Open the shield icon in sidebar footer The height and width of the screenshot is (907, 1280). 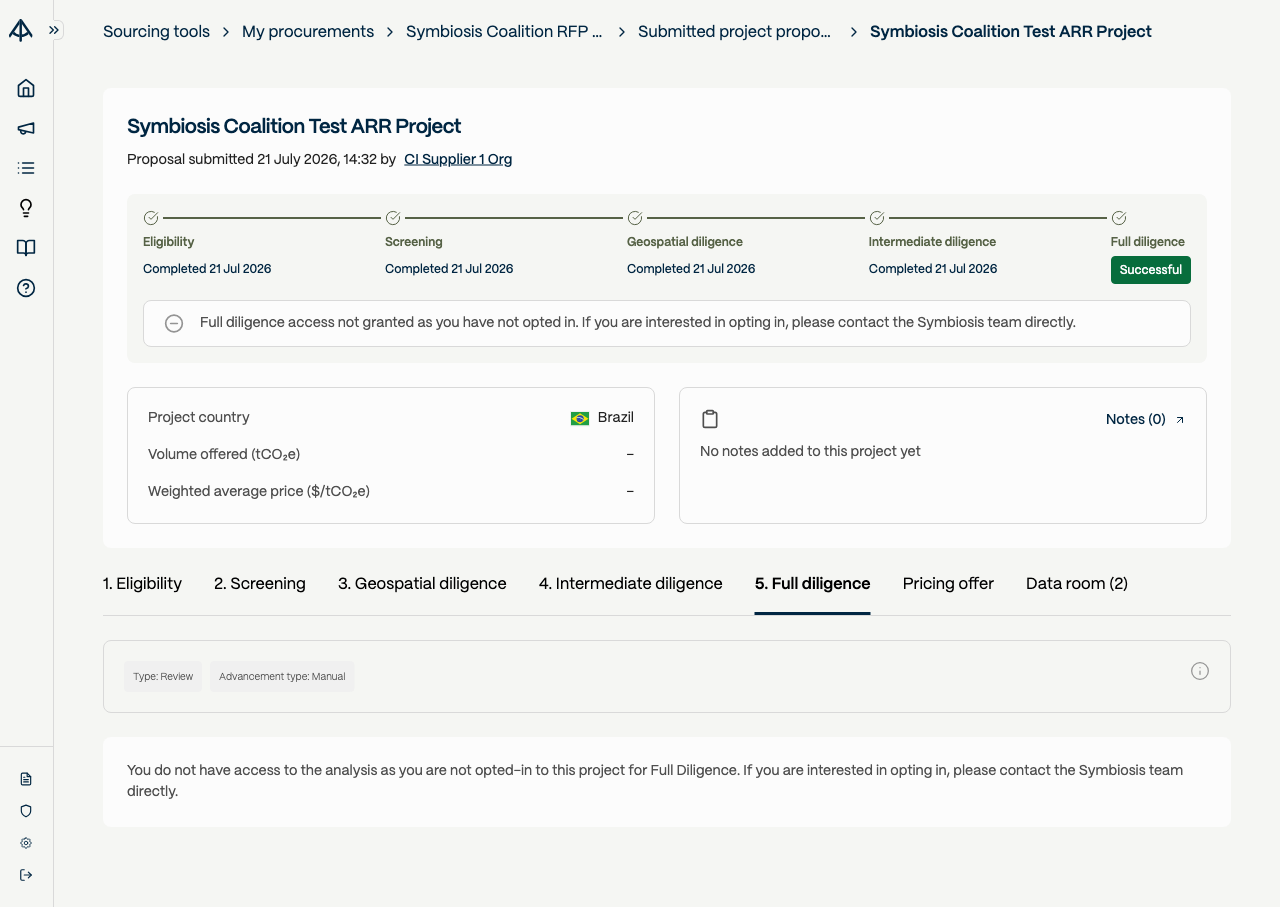coord(26,811)
